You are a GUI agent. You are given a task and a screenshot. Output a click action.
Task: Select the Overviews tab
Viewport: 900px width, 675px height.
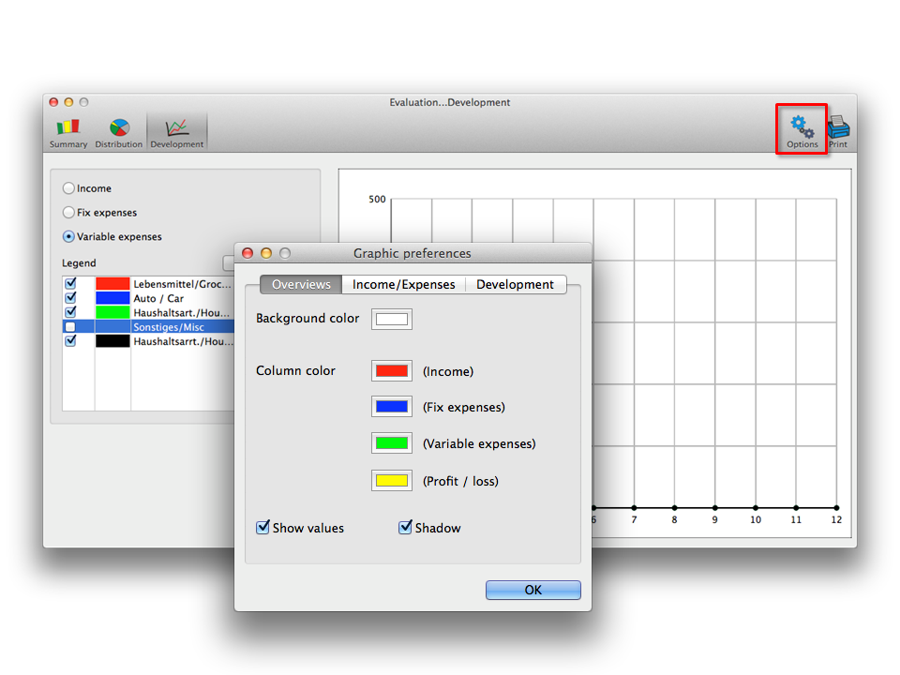click(301, 285)
